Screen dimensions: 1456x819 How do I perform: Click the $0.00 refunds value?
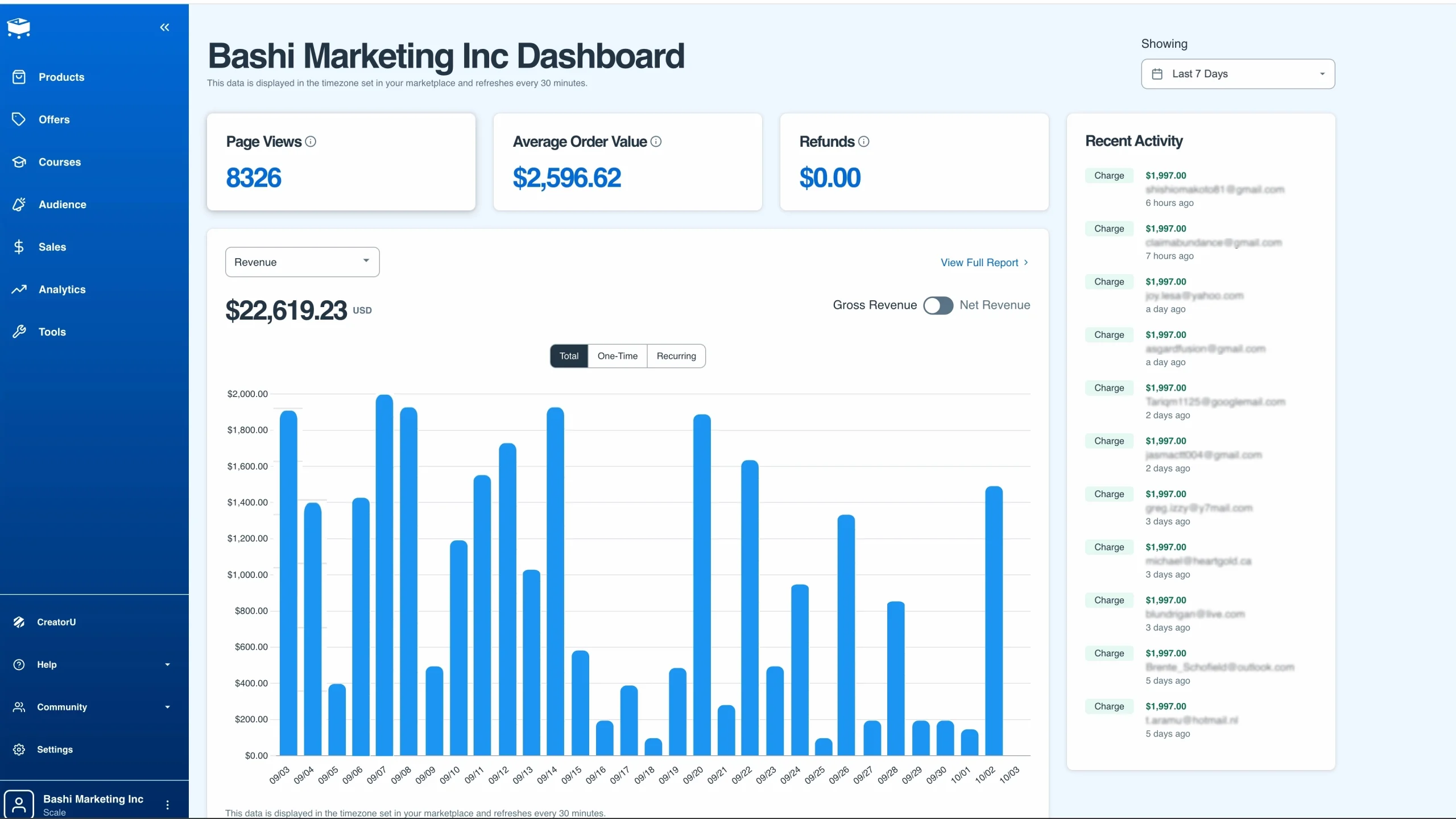(830, 178)
